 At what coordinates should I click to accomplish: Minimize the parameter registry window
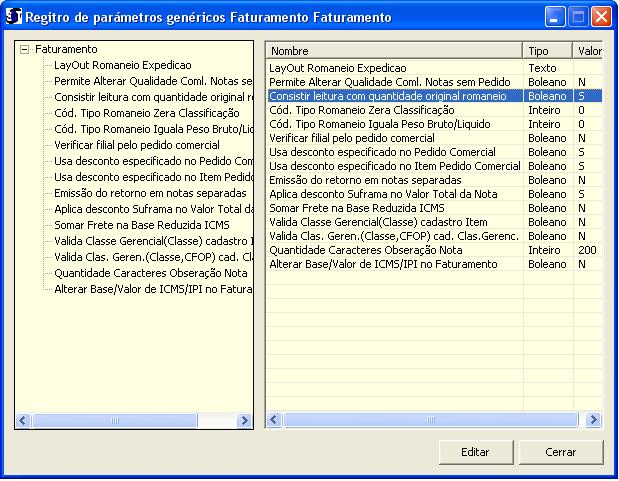(556, 17)
